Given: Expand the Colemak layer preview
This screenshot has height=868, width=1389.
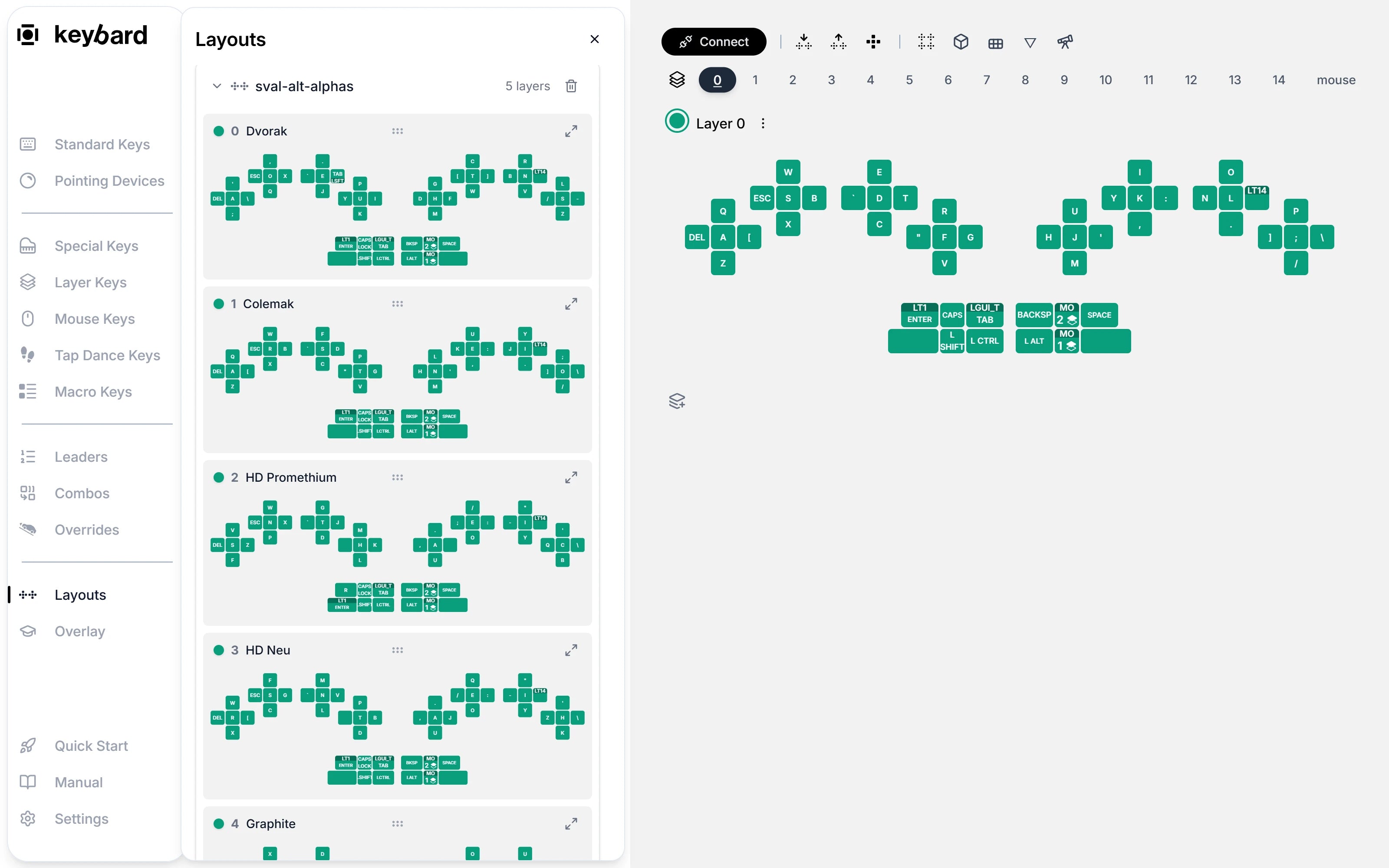Looking at the screenshot, I should pyautogui.click(x=571, y=304).
